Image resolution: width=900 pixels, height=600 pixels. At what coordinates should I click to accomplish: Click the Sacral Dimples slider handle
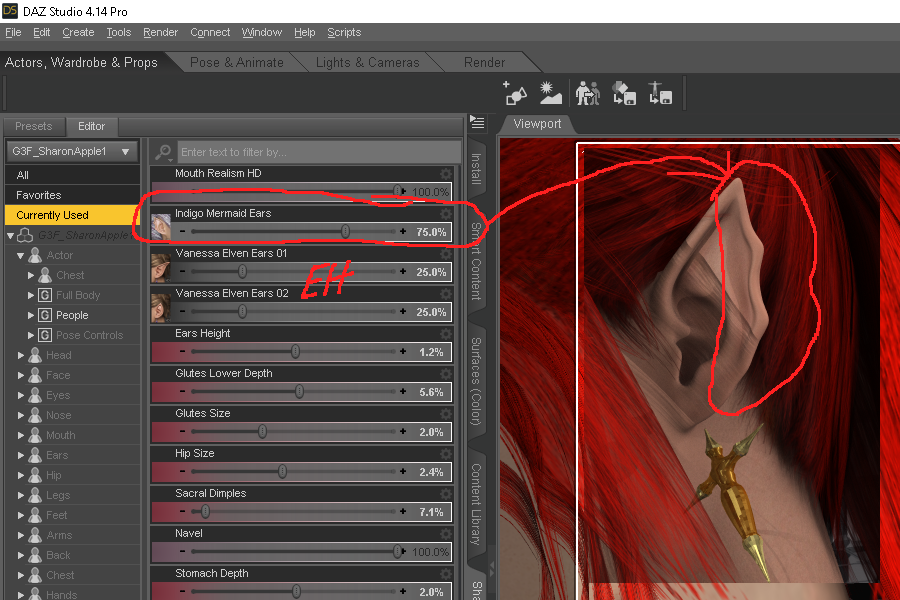(205, 511)
